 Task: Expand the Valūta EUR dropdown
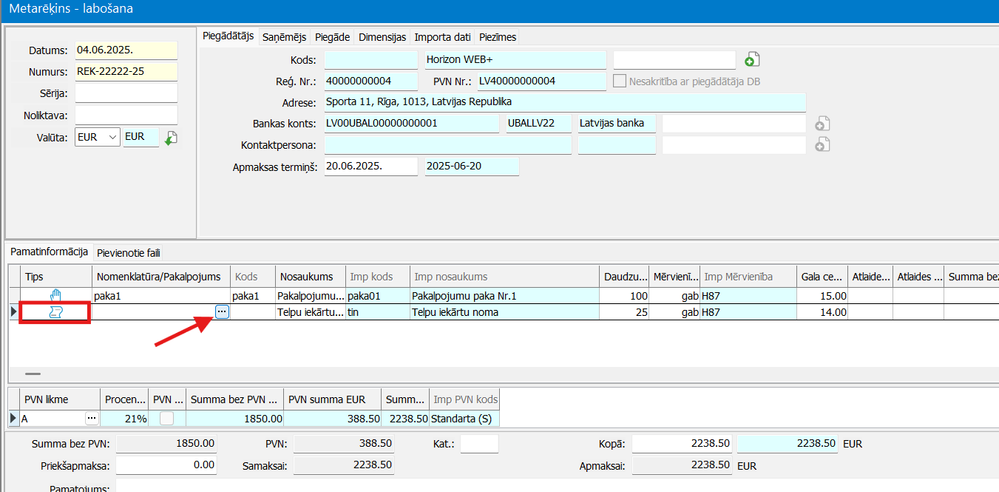click(111, 137)
